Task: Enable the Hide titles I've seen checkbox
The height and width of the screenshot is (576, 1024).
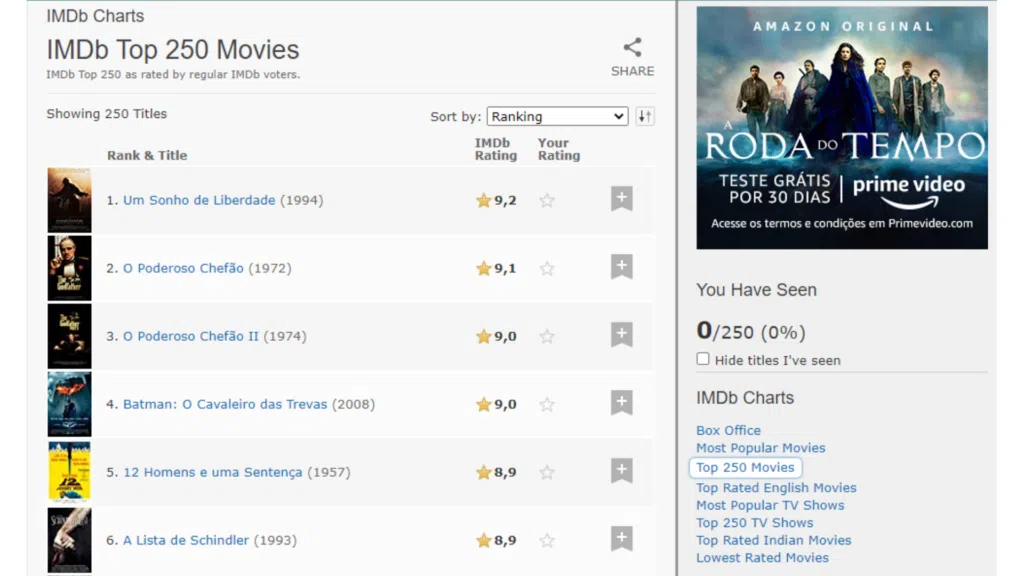Action: pyautogui.click(x=703, y=360)
